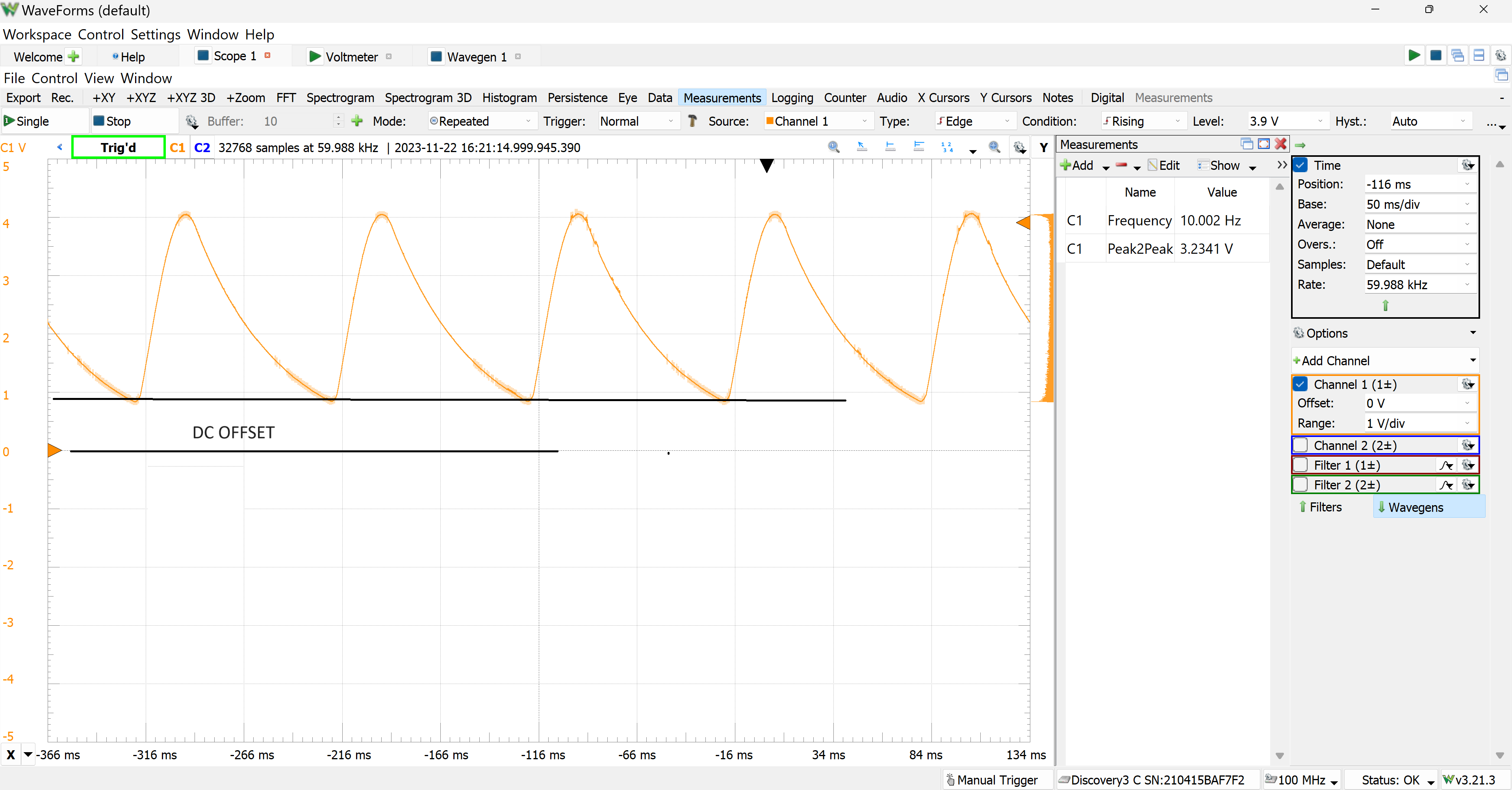Click the orange zero-level marker on the left edge
Viewport: 1512px width, 790px height.
[x=55, y=450]
